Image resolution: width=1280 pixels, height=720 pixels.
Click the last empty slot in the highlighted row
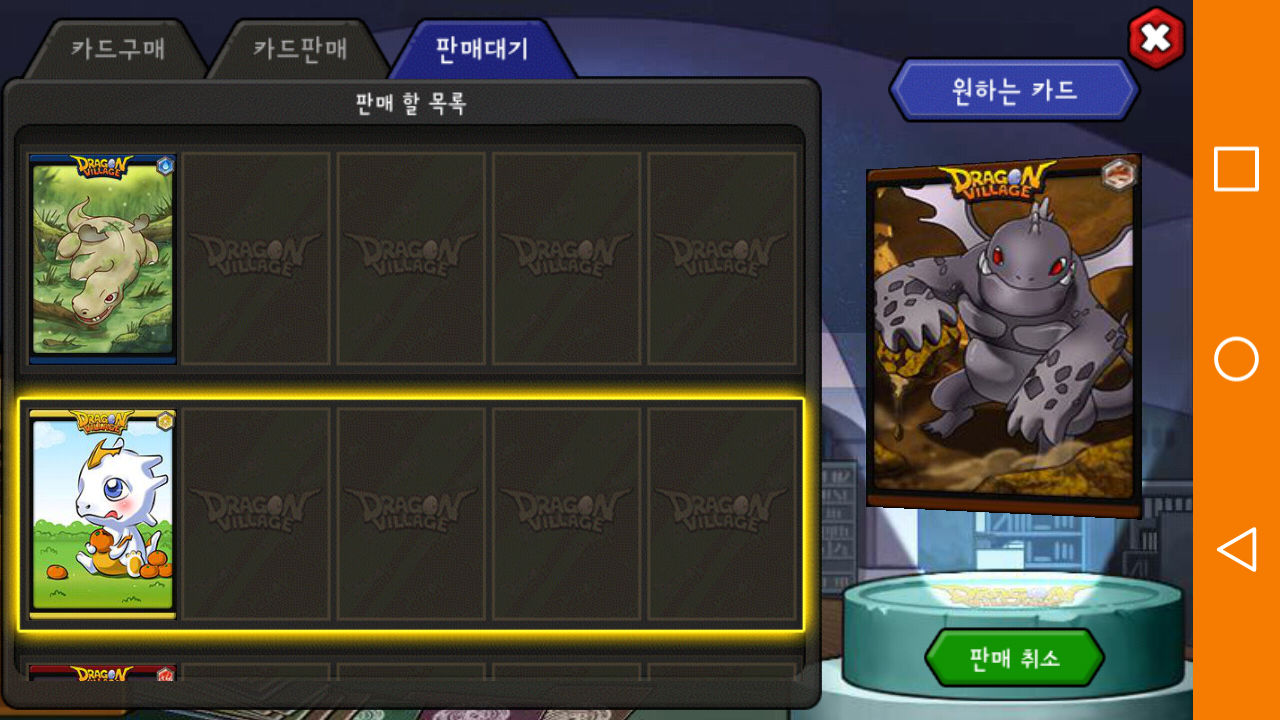pos(722,514)
